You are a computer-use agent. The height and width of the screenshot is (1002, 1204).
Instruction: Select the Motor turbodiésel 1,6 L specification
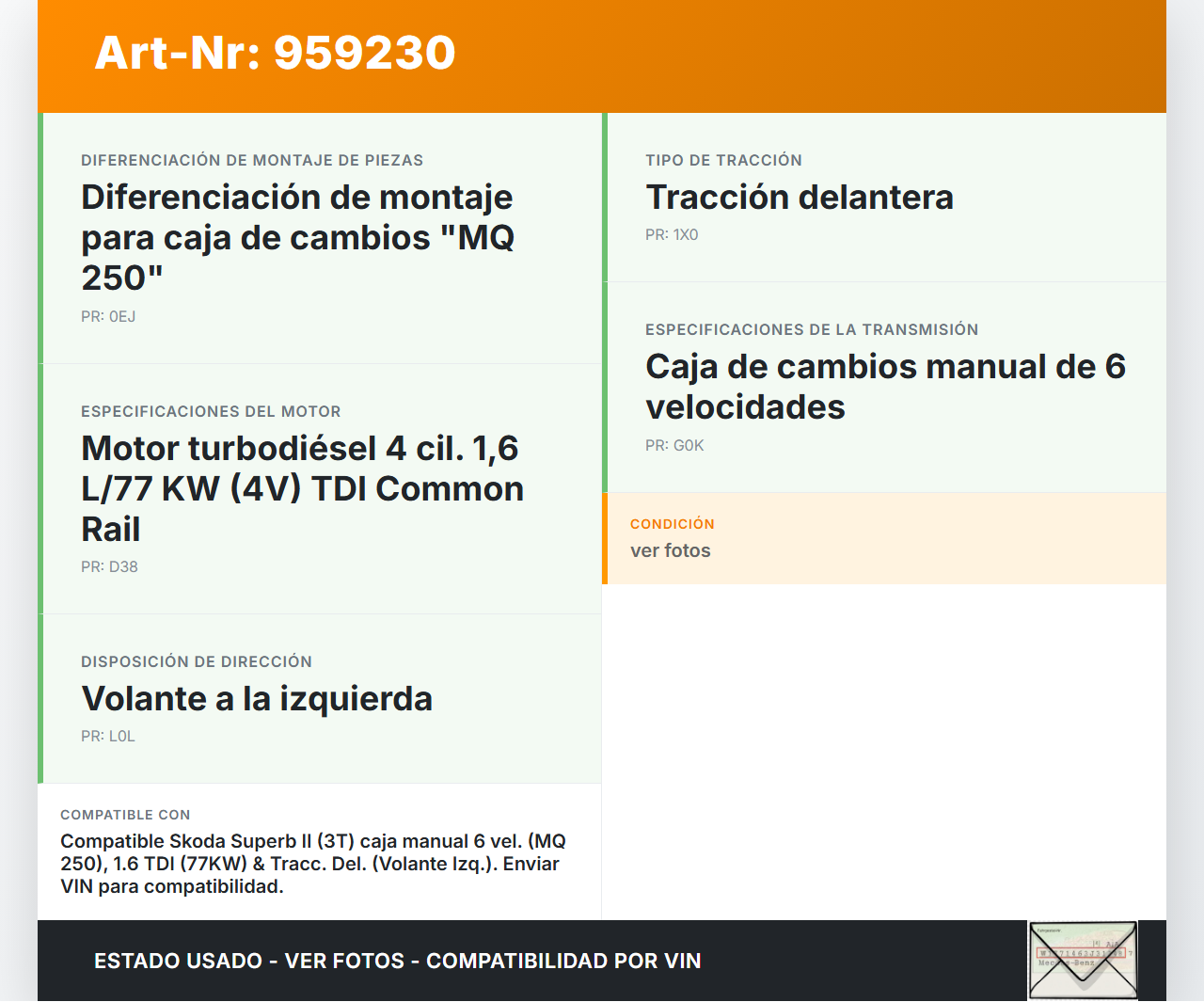pyautogui.click(x=302, y=488)
